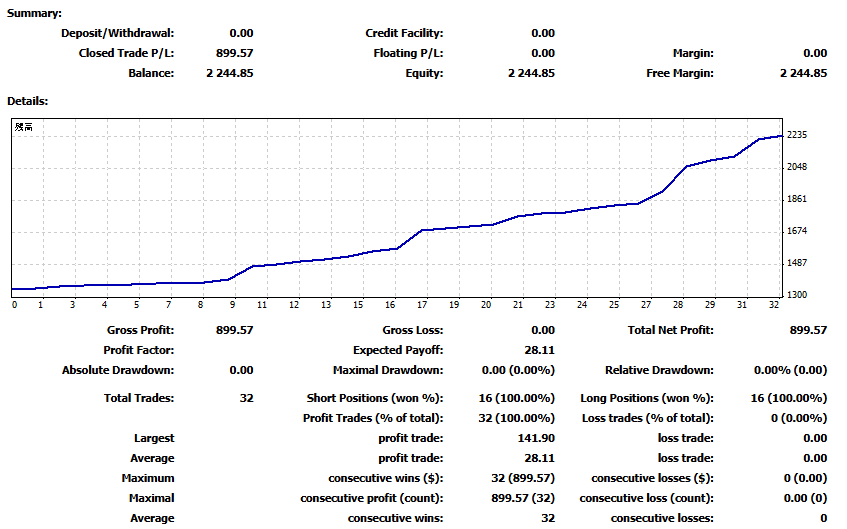Screen dimensions: 847x529
Task: Select Largest profit trade value 141.90
Action: (536, 438)
